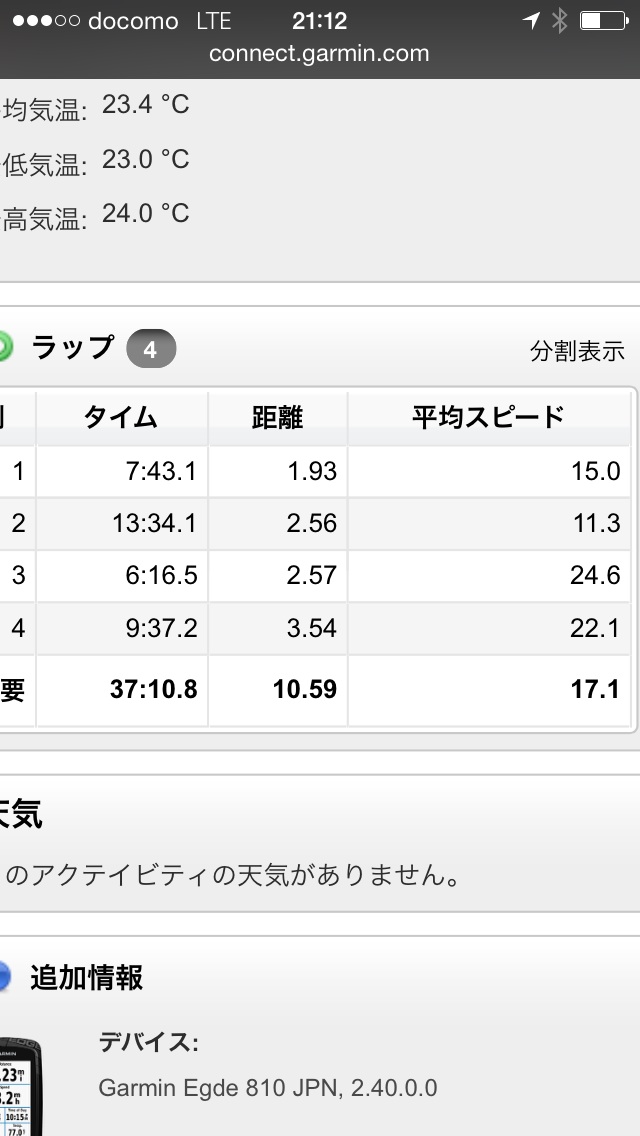
Task: Tap the location arrow status icon
Action: point(531,21)
